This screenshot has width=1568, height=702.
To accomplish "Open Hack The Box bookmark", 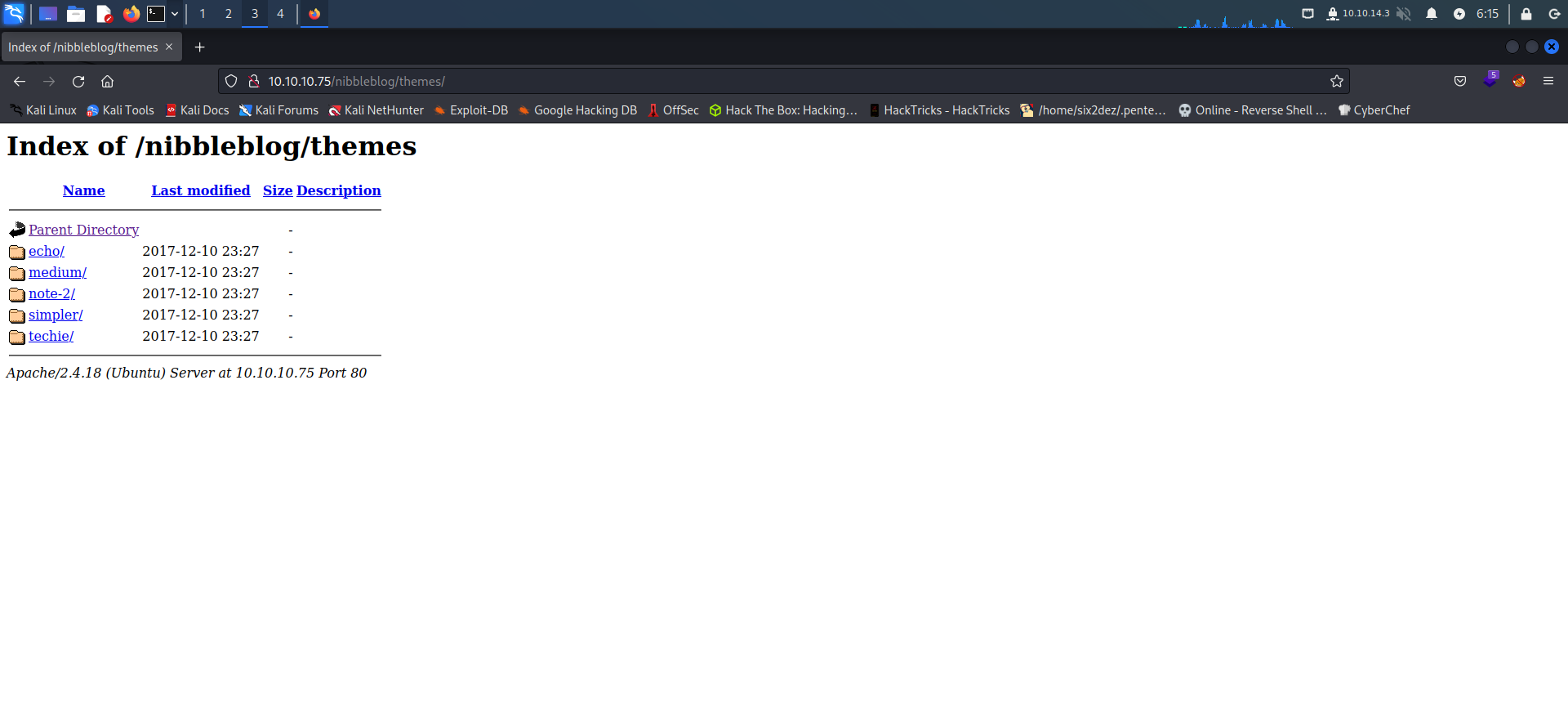I will (x=783, y=110).
